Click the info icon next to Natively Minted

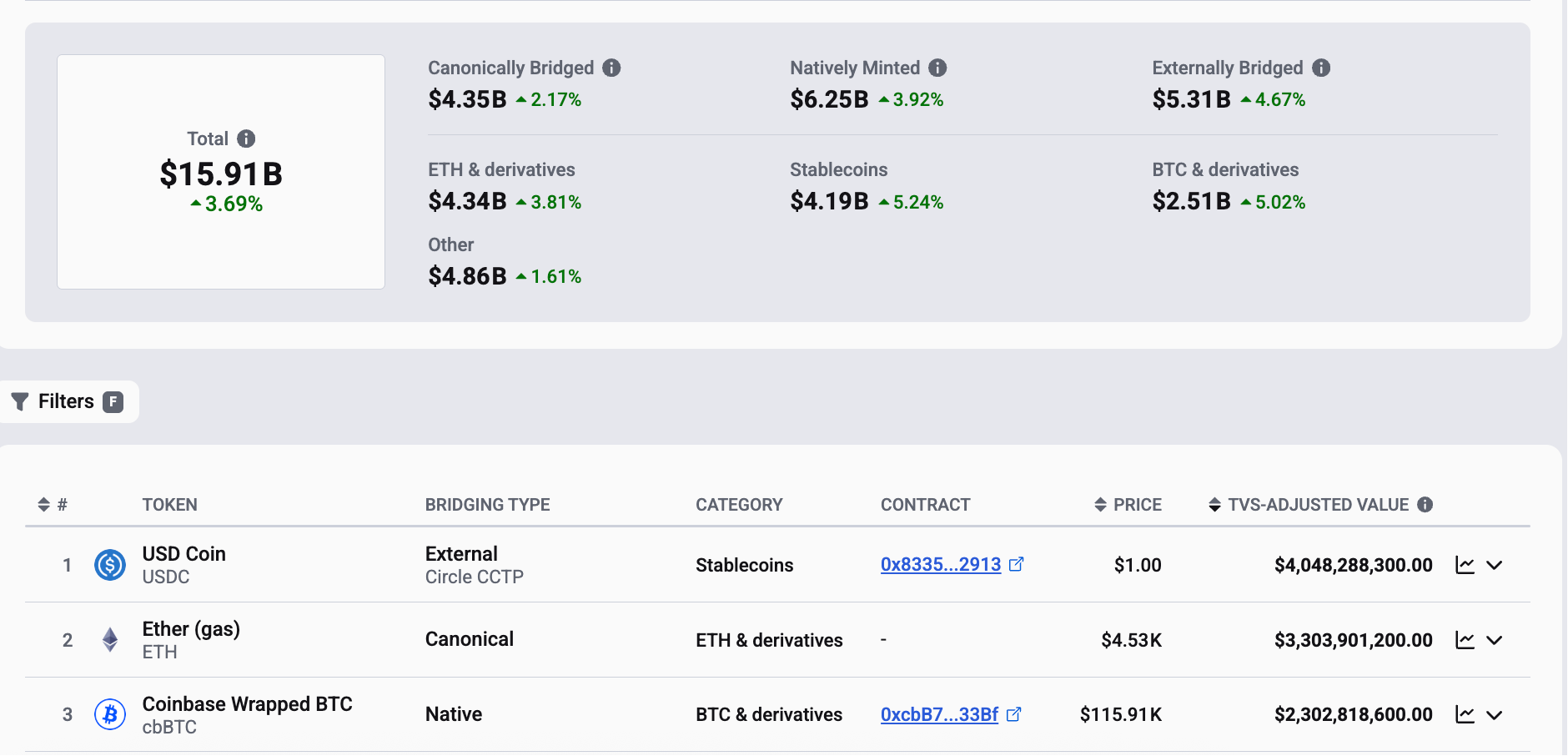tap(937, 68)
